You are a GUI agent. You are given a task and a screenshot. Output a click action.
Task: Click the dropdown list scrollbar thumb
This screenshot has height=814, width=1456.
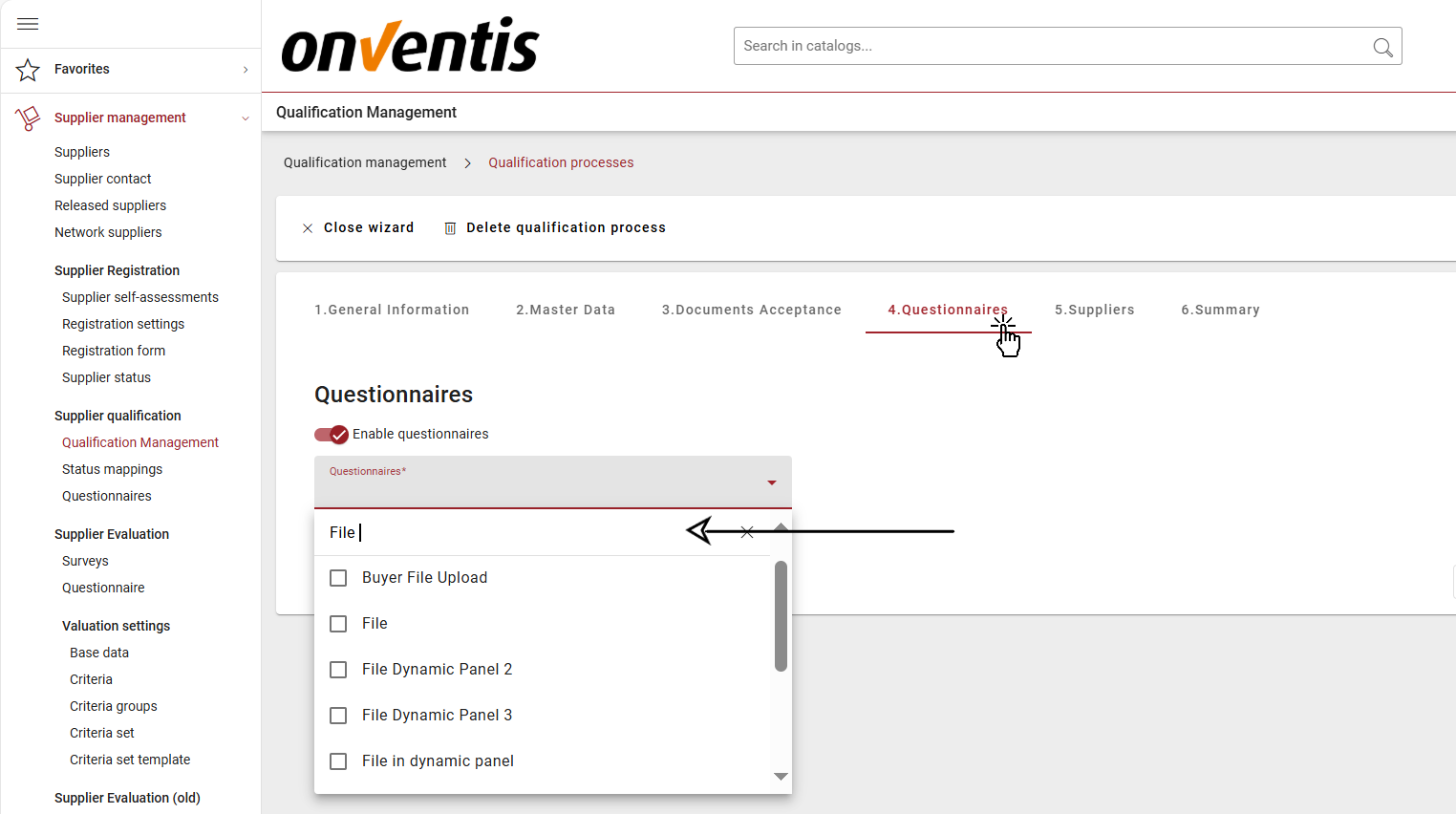coord(781,616)
